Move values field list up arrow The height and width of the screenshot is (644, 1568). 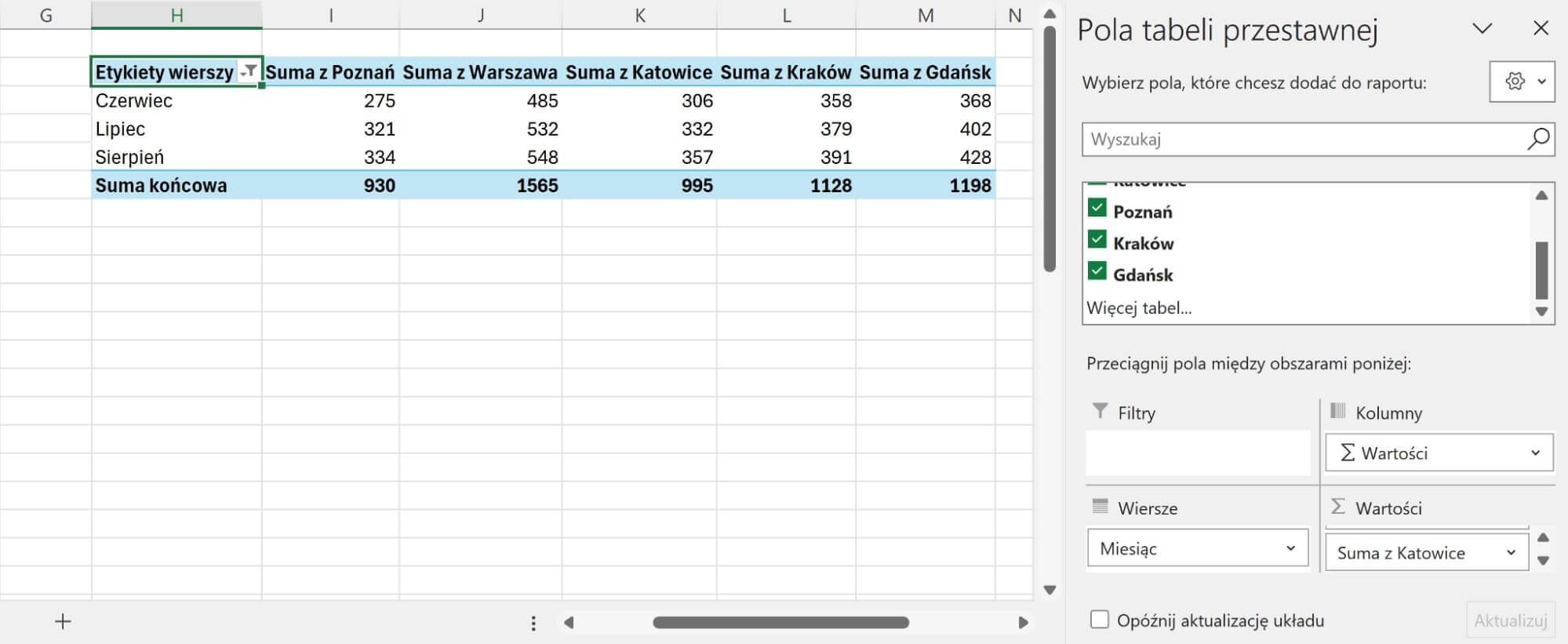[x=1543, y=538]
